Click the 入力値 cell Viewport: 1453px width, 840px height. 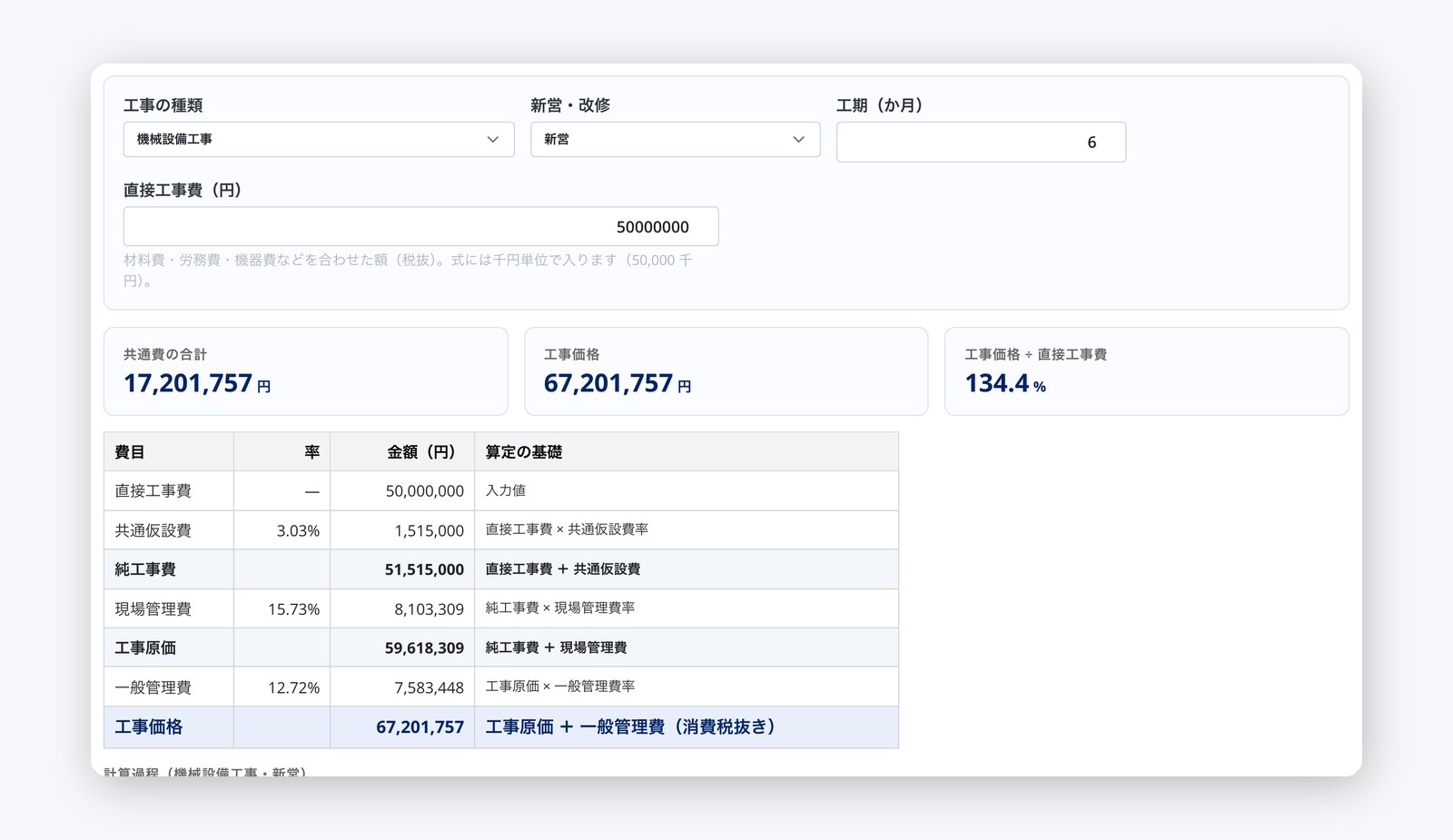click(687, 490)
